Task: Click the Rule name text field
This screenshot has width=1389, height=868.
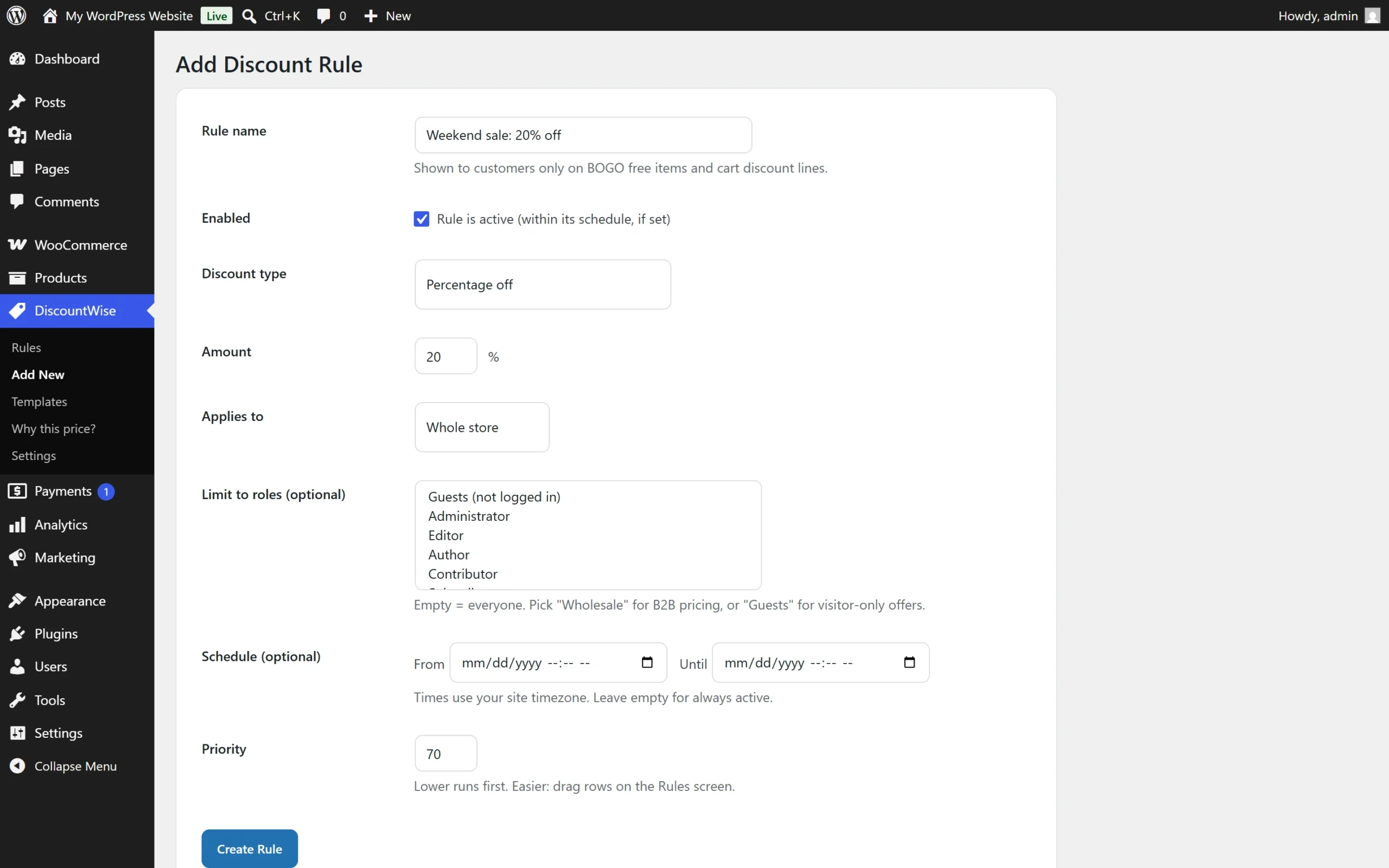Action: pyautogui.click(x=583, y=135)
